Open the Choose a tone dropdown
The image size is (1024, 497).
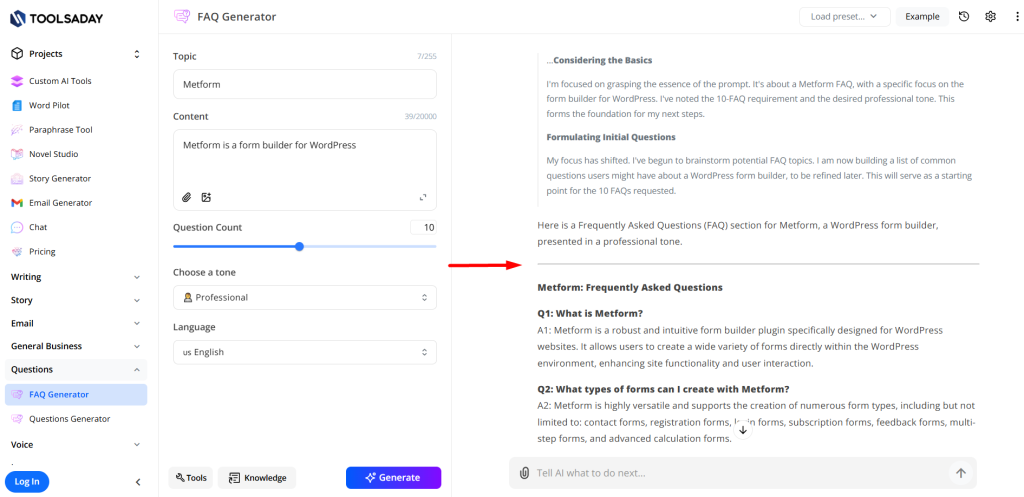pos(305,297)
